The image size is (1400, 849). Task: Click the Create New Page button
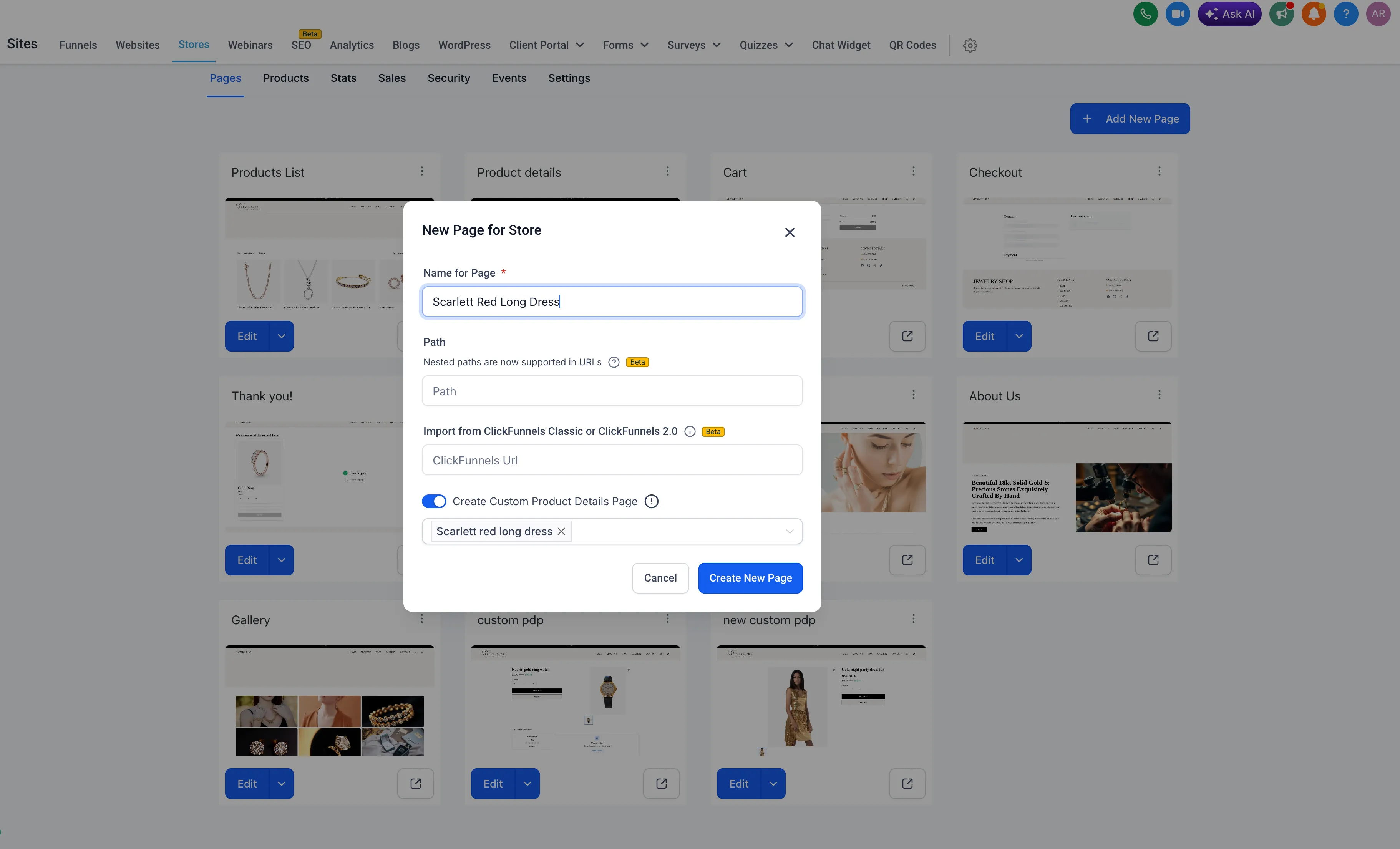[750, 578]
